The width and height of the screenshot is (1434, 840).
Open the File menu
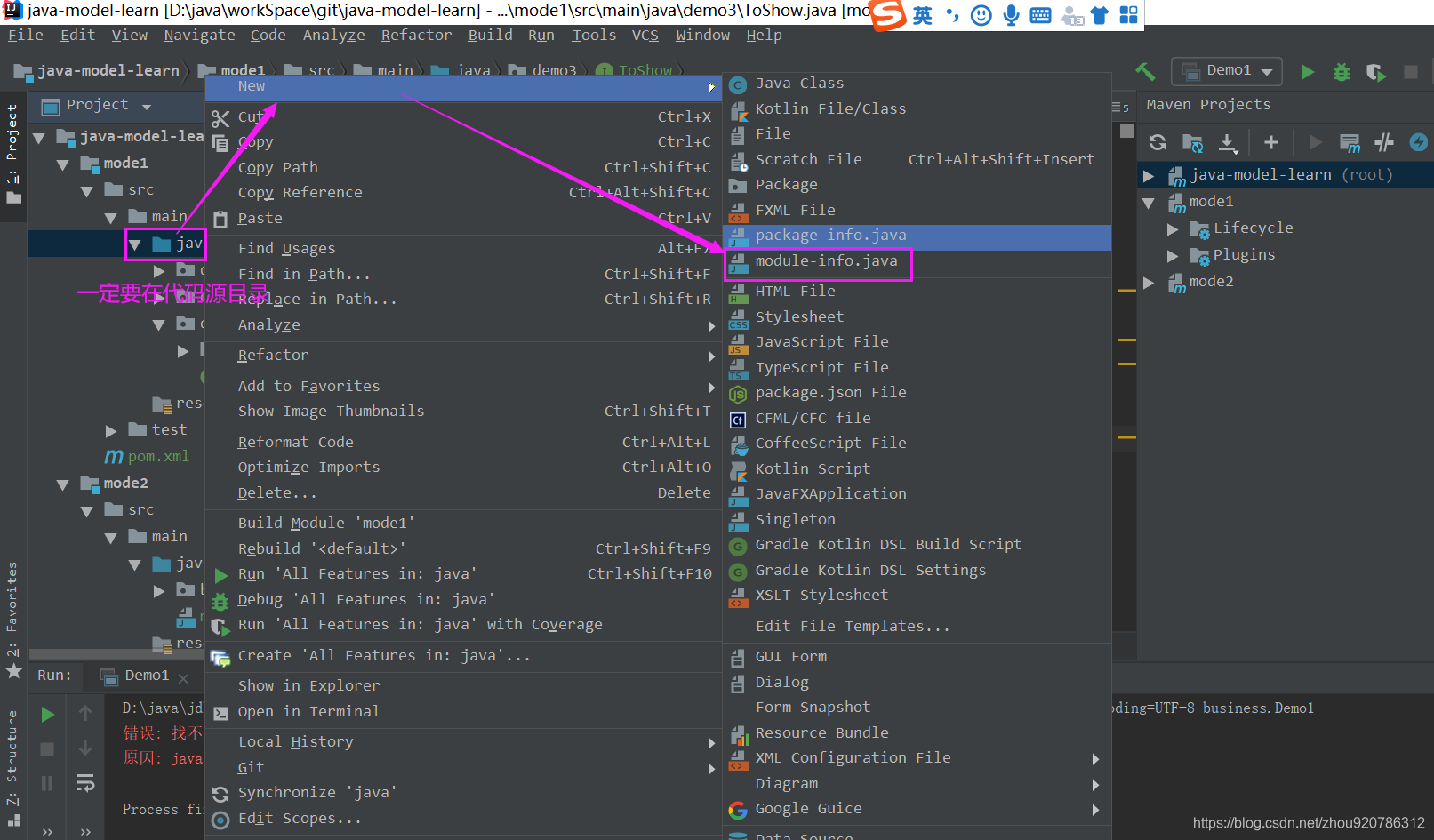pyautogui.click(x=26, y=35)
